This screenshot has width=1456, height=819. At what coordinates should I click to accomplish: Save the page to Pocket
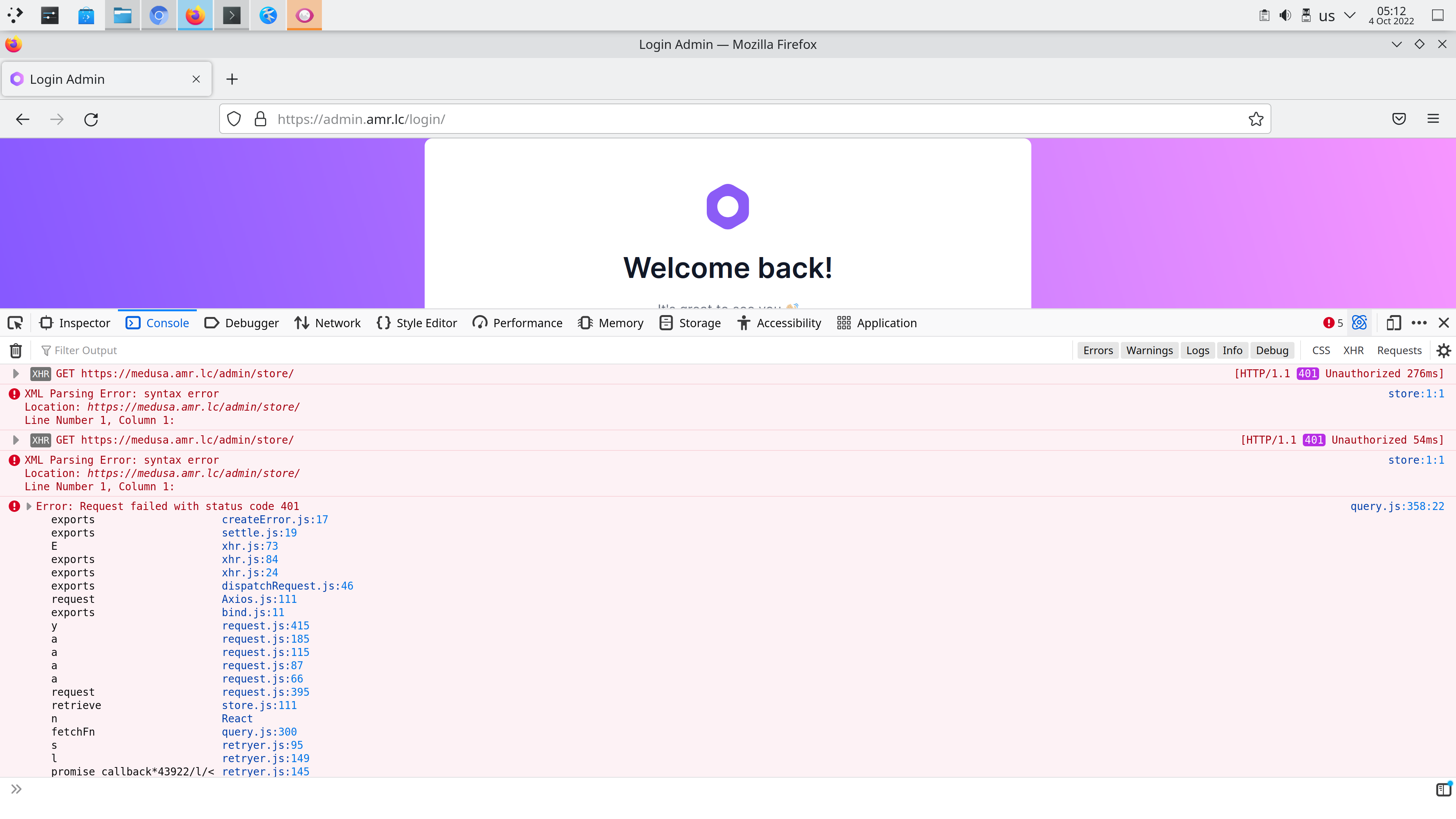click(x=1399, y=119)
